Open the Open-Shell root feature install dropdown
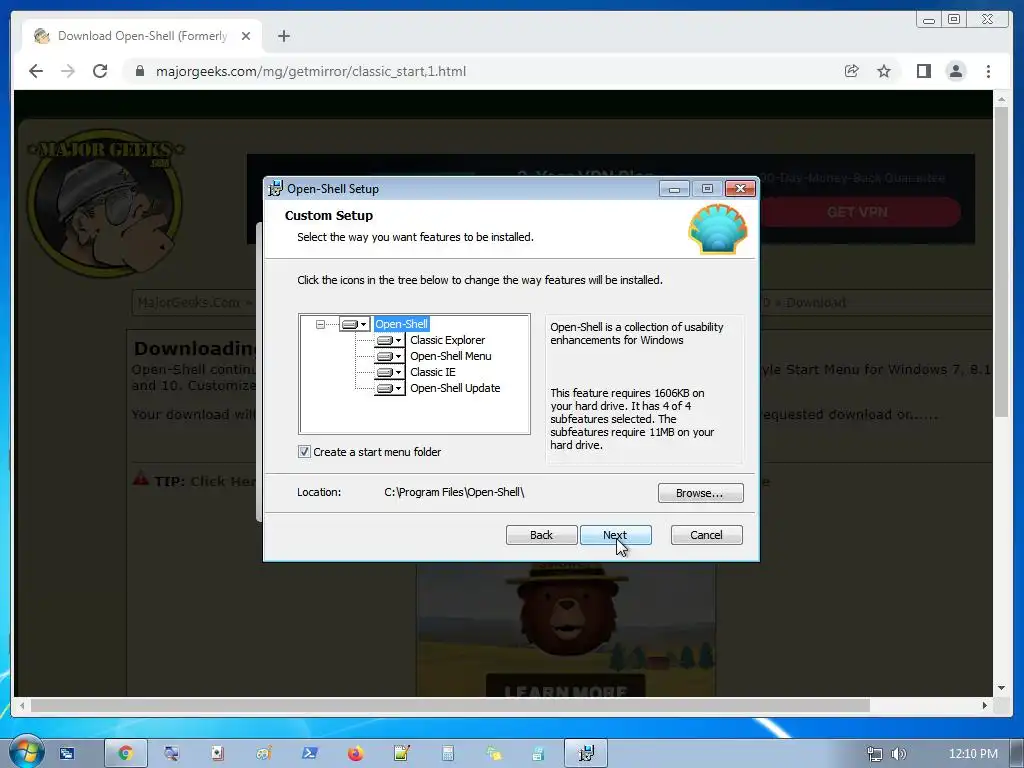The image size is (1024, 768). (x=355, y=324)
